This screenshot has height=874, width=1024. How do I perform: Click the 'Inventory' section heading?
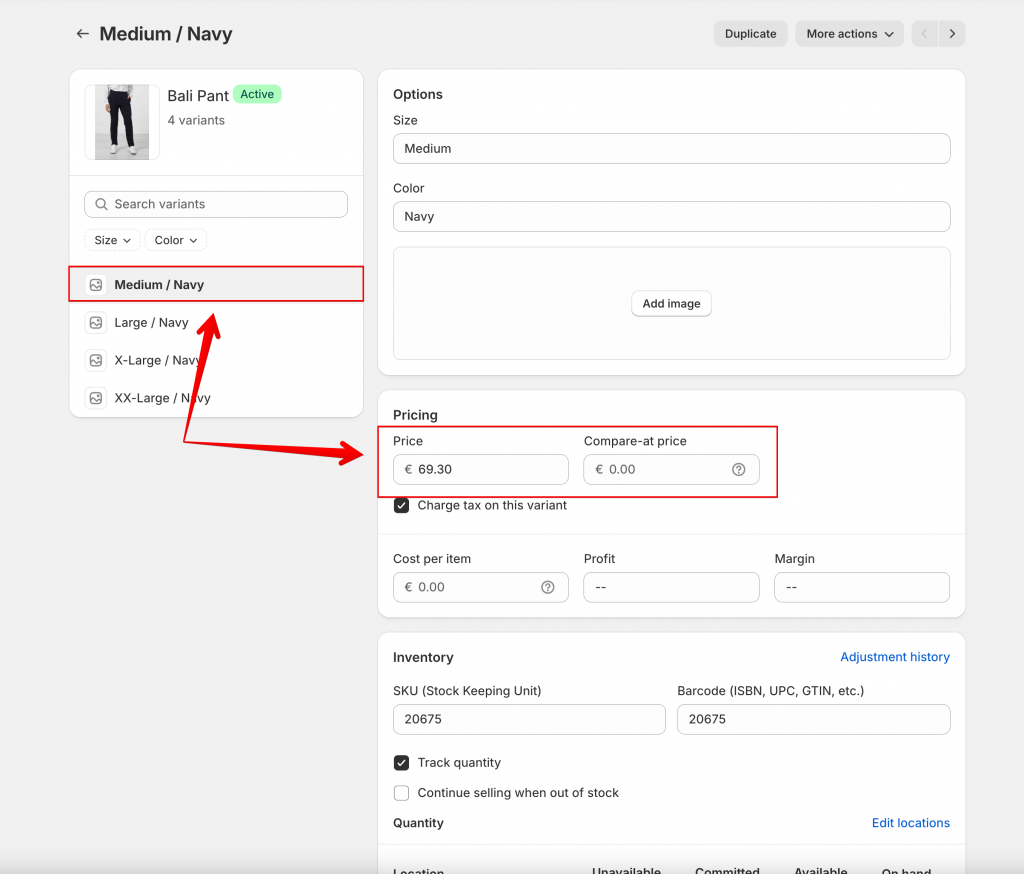coord(423,657)
